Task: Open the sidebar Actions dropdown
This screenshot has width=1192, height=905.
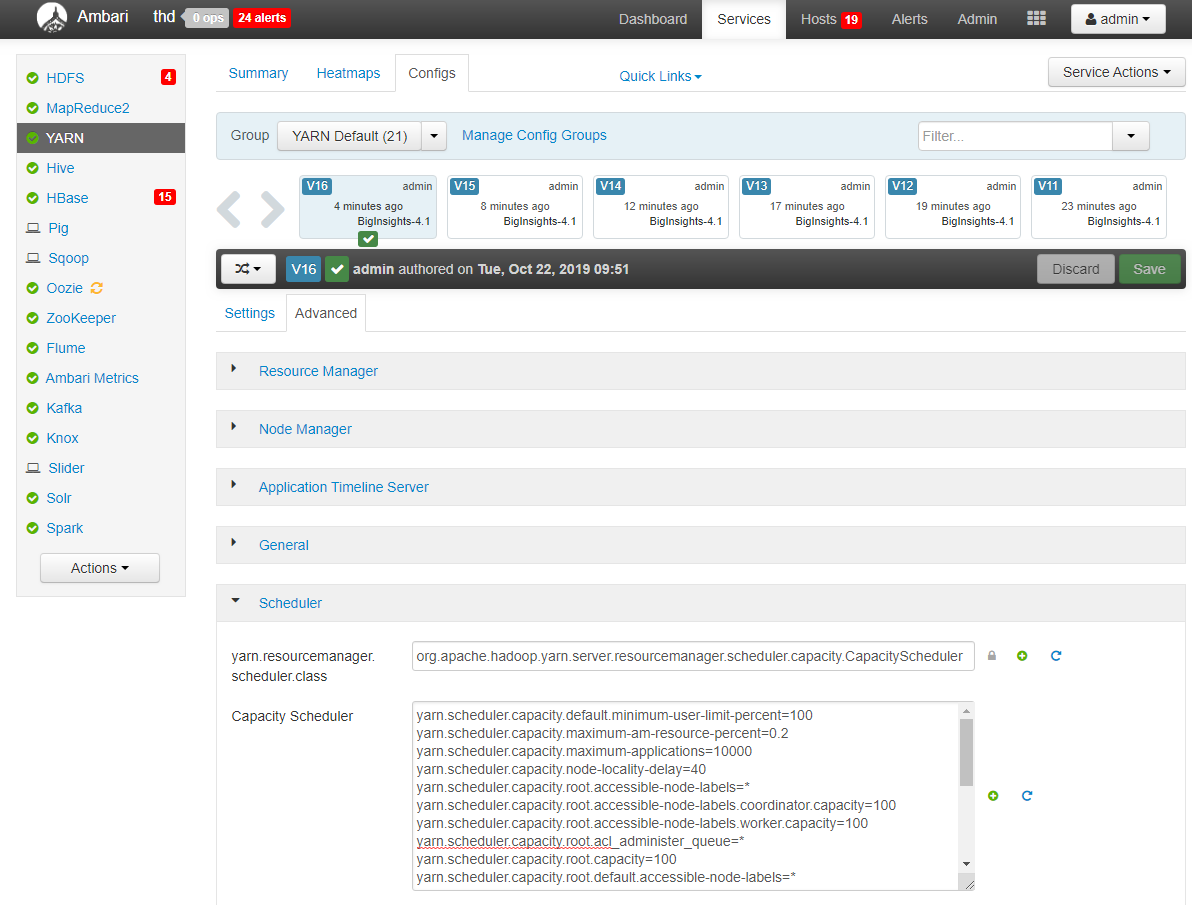Action: click(100, 568)
